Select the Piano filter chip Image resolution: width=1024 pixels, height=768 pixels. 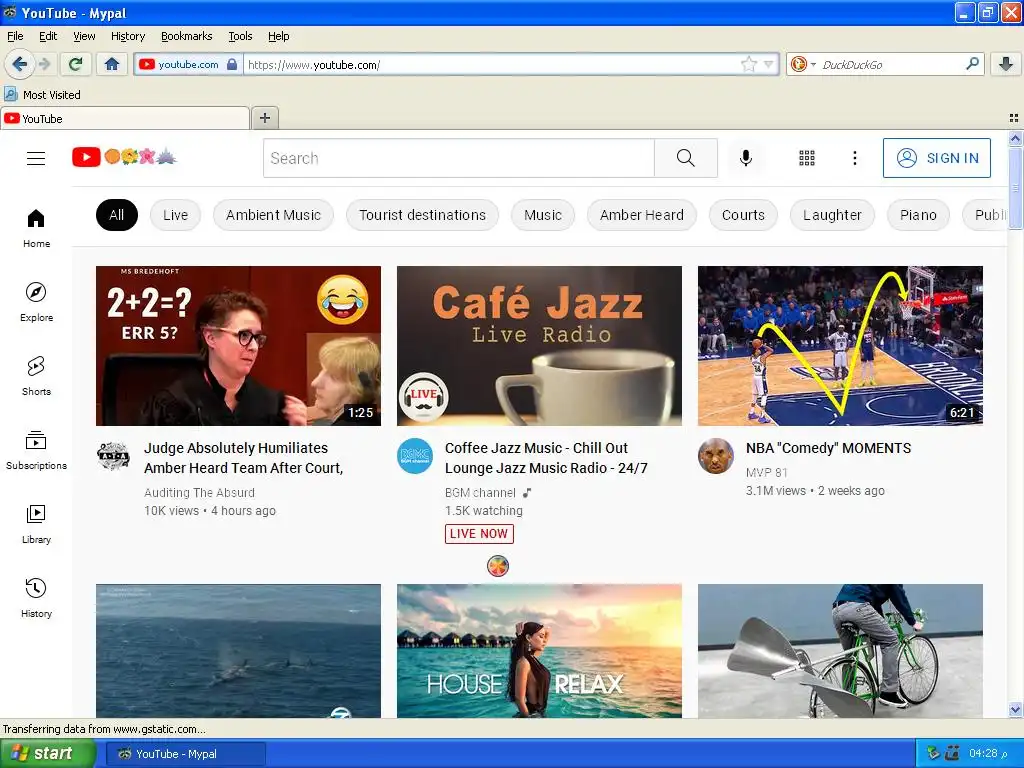(x=918, y=215)
